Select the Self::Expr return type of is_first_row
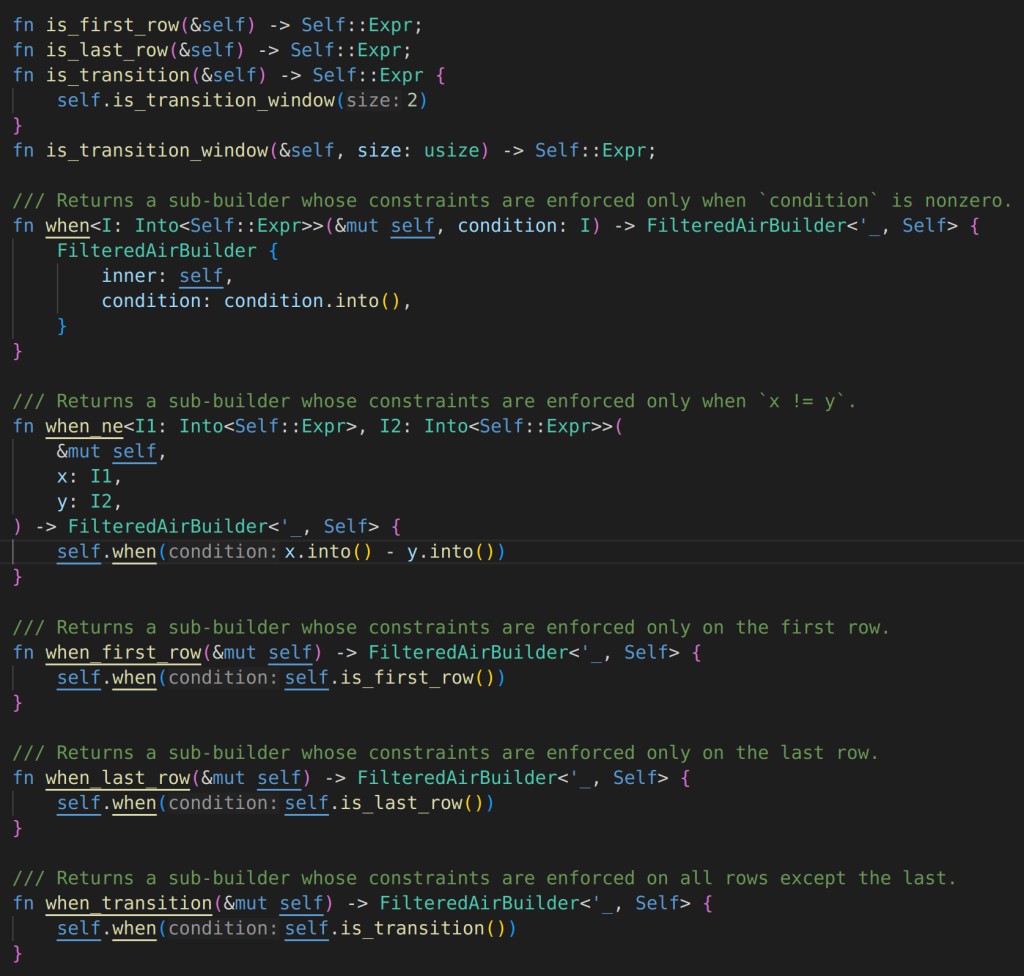This screenshot has width=1024, height=976. click(x=357, y=25)
